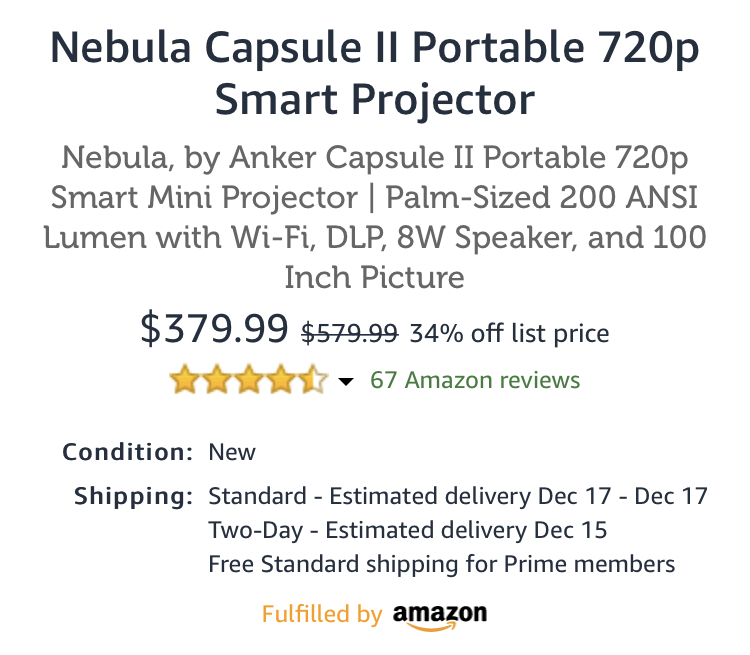This screenshot has height=655, width=750.
Task: Click the orange Fulfilled by text
Action: (x=322, y=614)
